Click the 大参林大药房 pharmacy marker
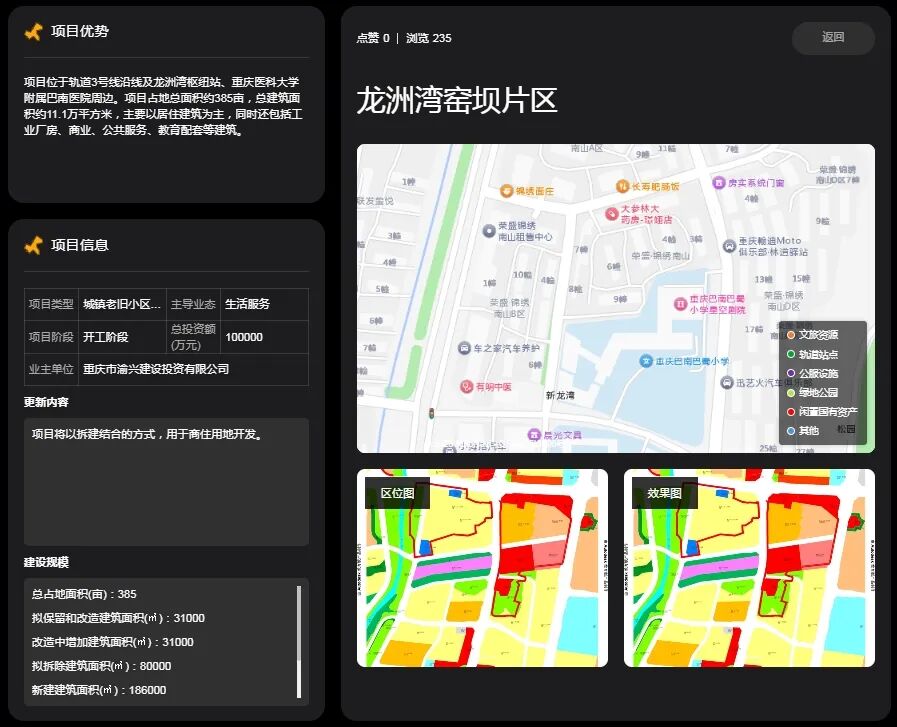Viewport: 897px width, 727px height. pos(612,214)
